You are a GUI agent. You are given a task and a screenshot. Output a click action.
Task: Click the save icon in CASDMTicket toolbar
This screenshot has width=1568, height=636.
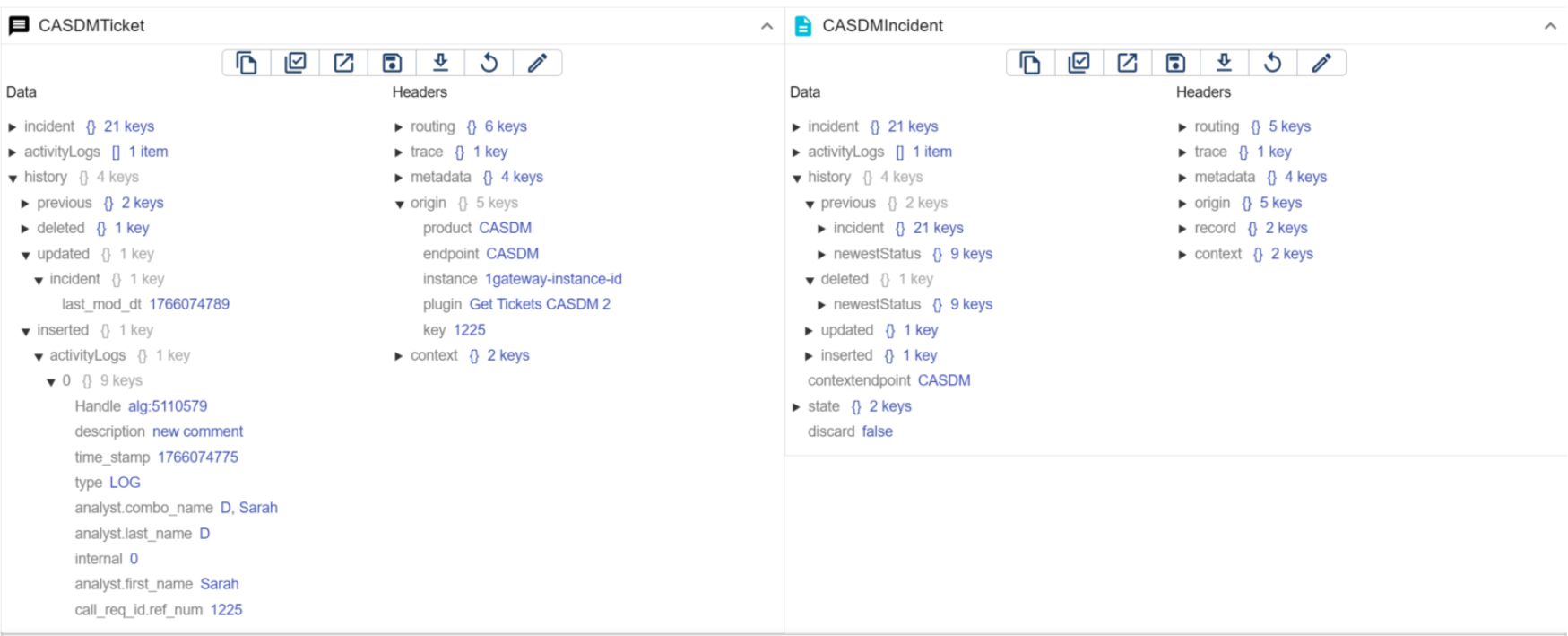tap(392, 63)
